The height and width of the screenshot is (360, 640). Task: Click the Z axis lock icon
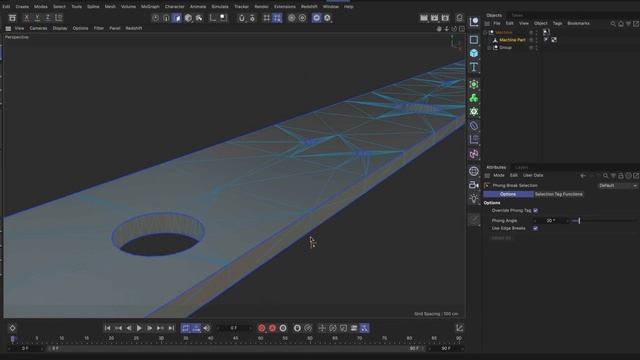pyautogui.click(x=48, y=18)
